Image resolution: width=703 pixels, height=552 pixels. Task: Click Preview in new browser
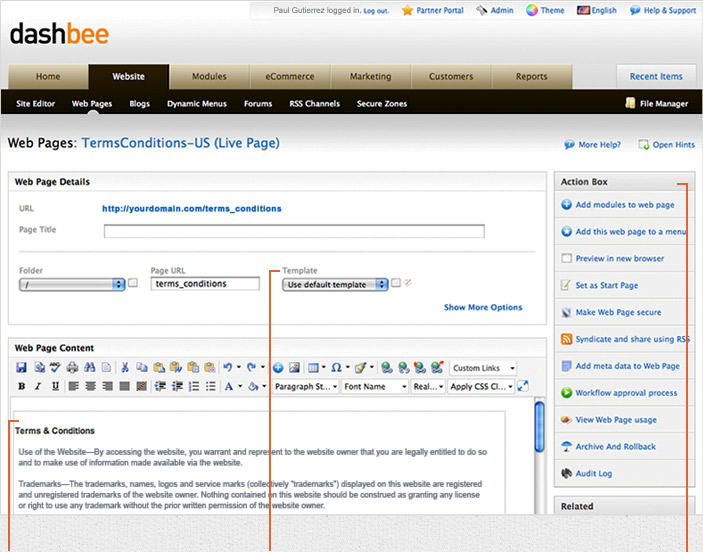point(620,258)
